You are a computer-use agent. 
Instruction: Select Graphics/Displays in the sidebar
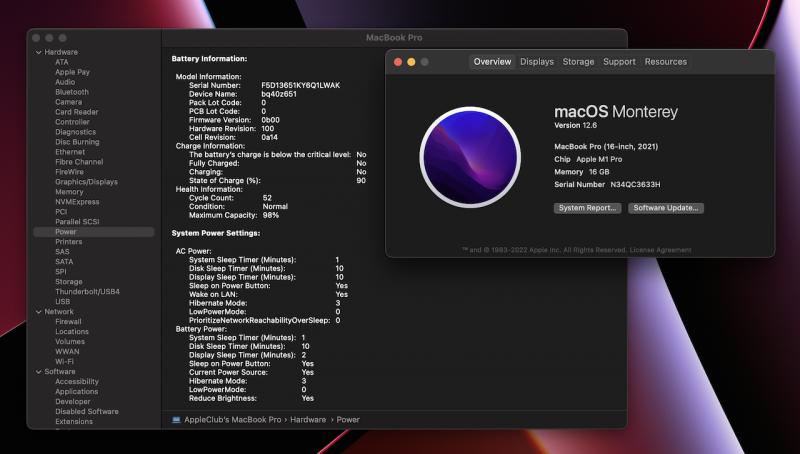tap(86, 182)
